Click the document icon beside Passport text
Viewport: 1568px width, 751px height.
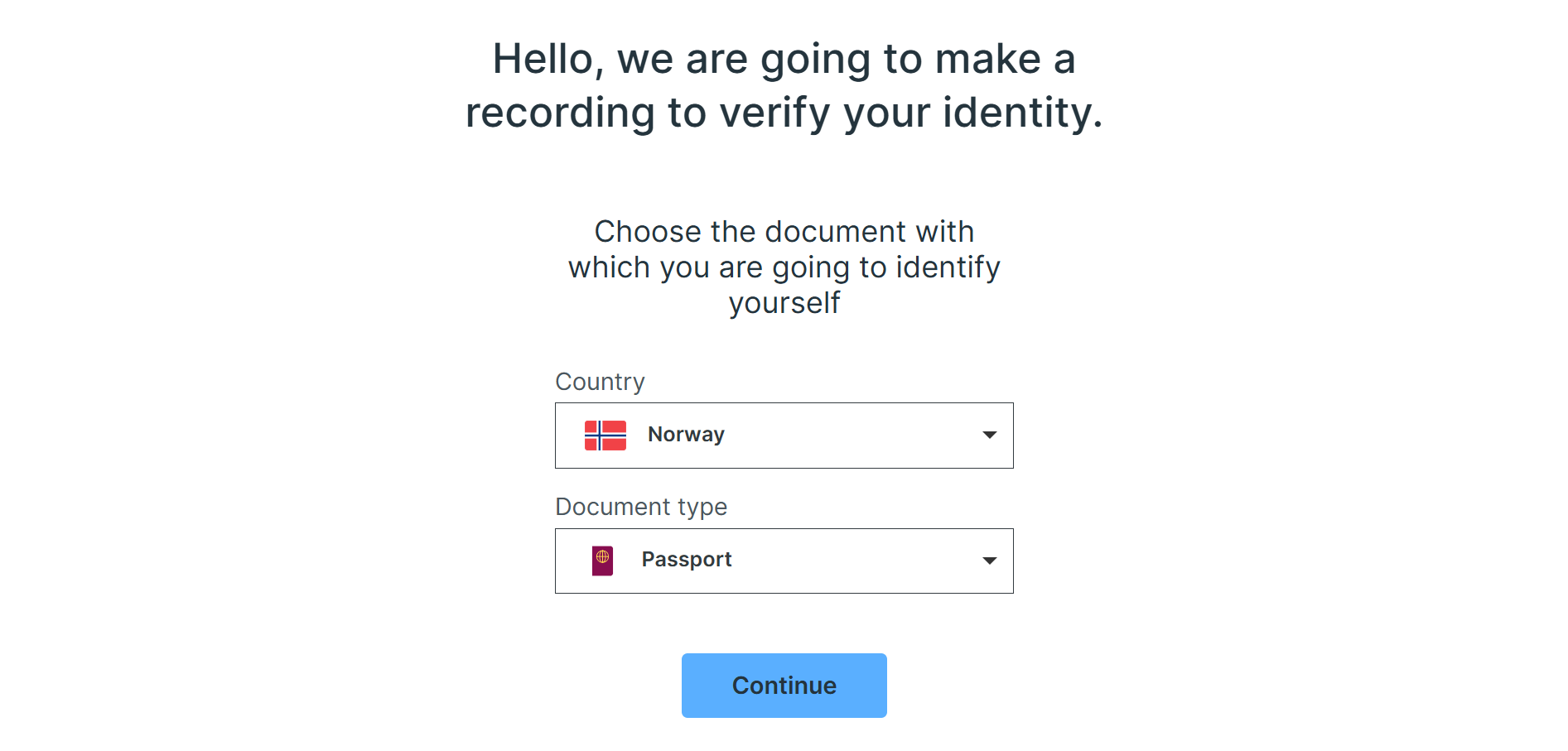pyautogui.click(x=604, y=560)
